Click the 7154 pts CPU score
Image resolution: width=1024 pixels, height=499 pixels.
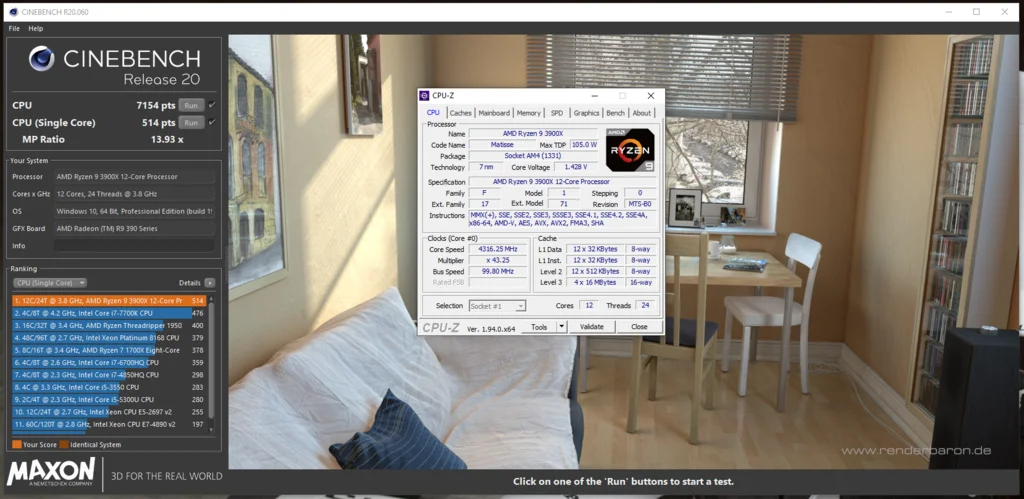[155, 105]
